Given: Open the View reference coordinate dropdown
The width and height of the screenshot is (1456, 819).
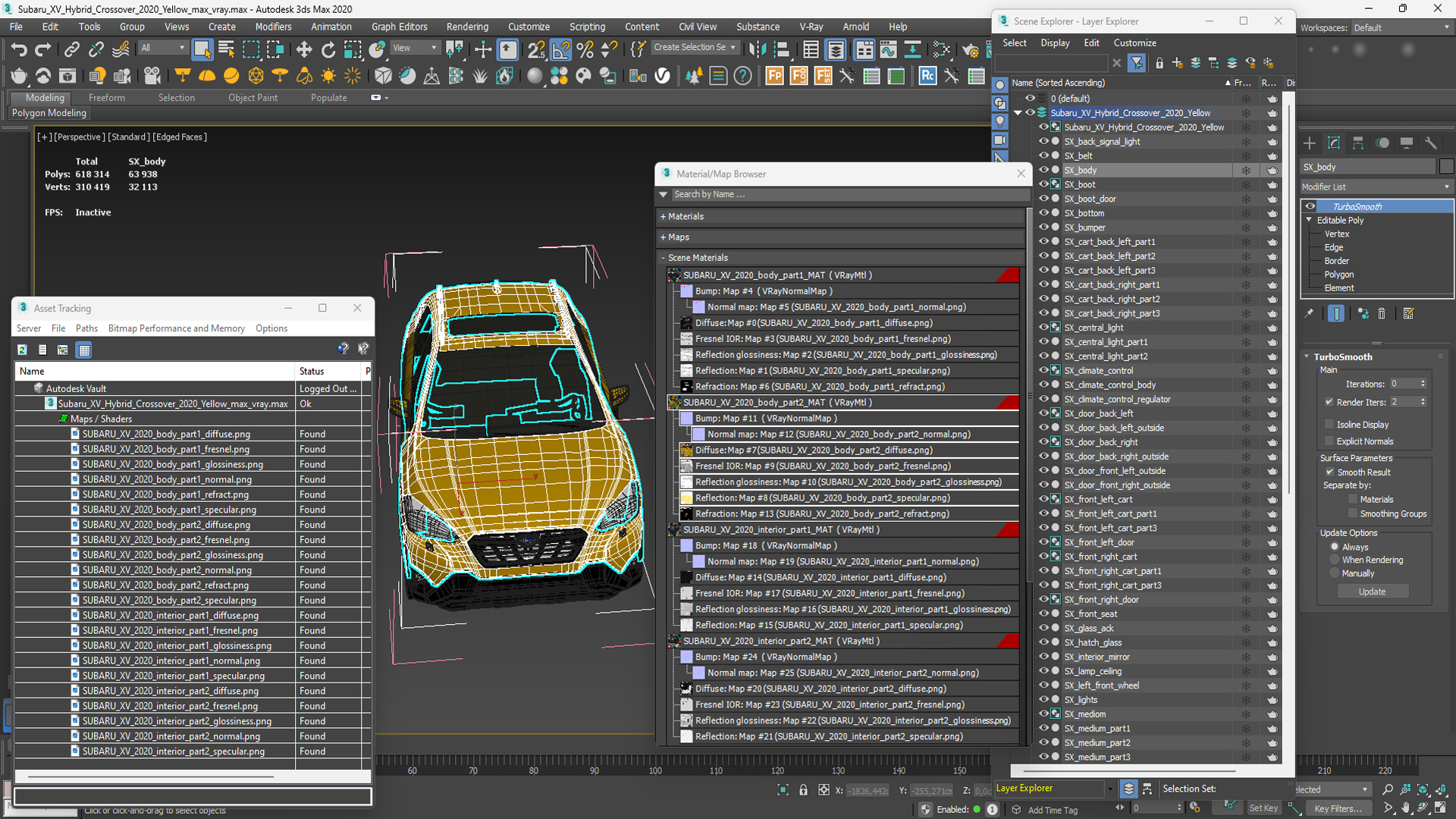Looking at the screenshot, I should click(415, 48).
